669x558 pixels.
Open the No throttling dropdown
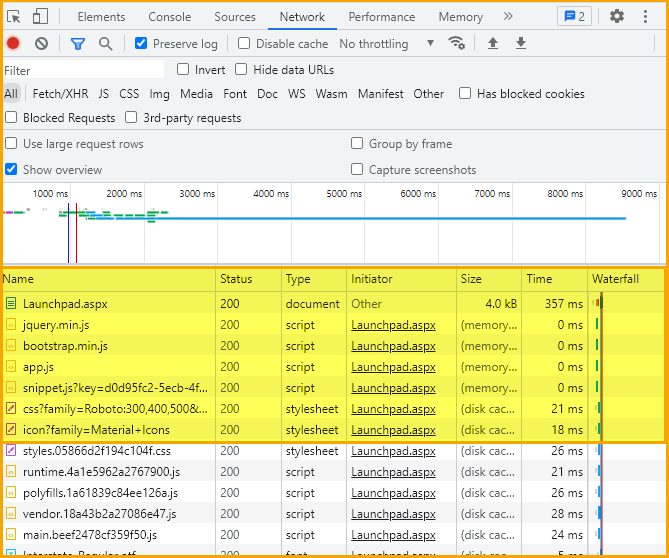(386, 44)
